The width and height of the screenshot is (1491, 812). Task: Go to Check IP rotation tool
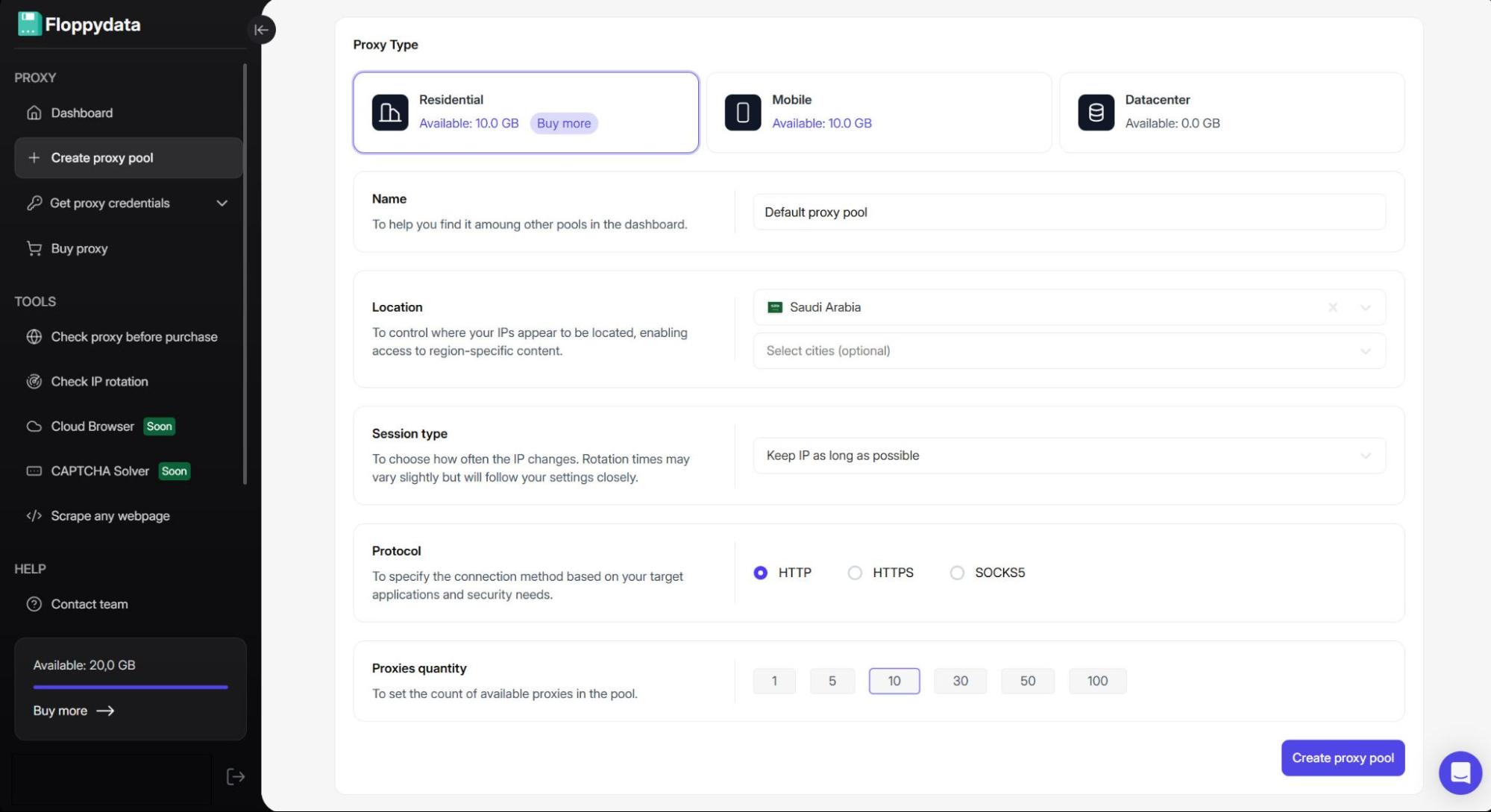click(99, 382)
